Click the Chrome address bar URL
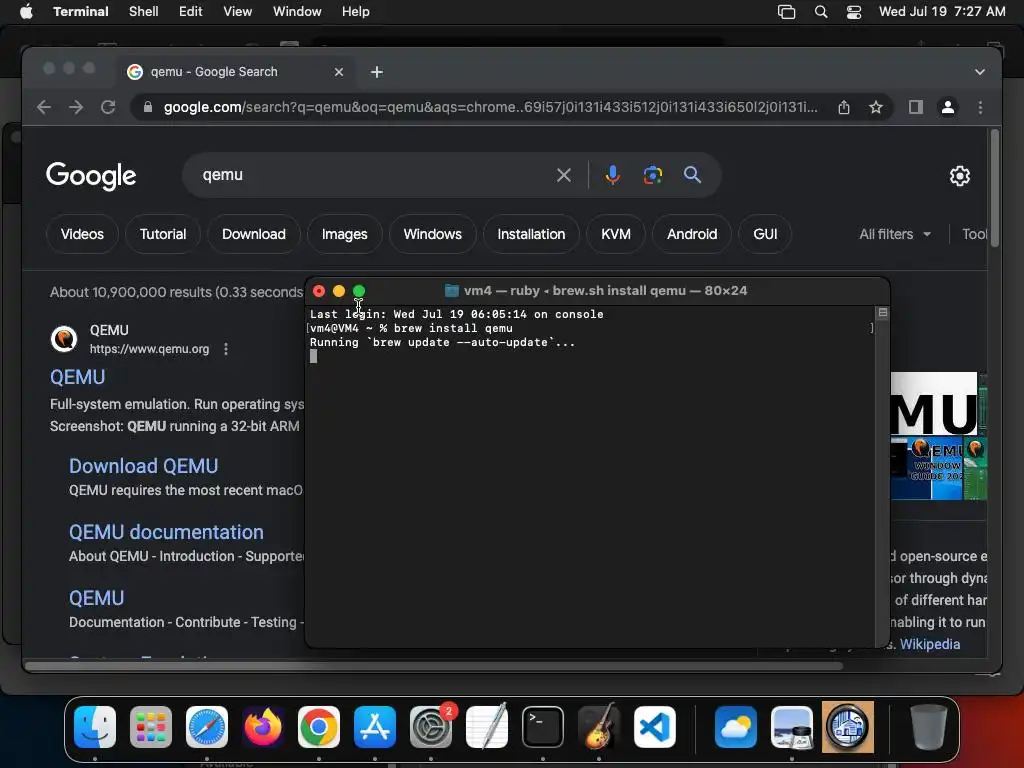 pos(490,107)
